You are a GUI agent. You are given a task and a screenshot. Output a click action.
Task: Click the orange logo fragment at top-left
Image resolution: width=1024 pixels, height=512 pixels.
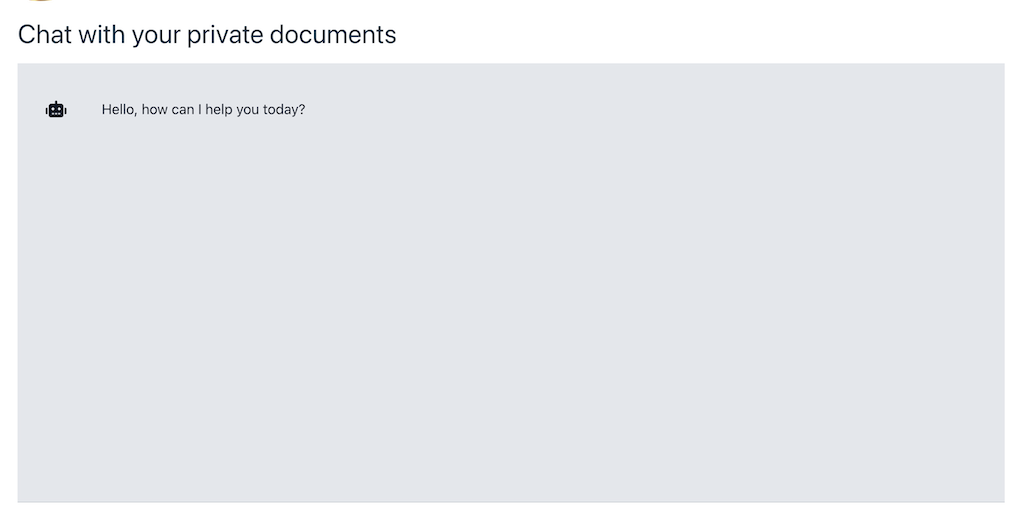pyautogui.click(x=40, y=2)
